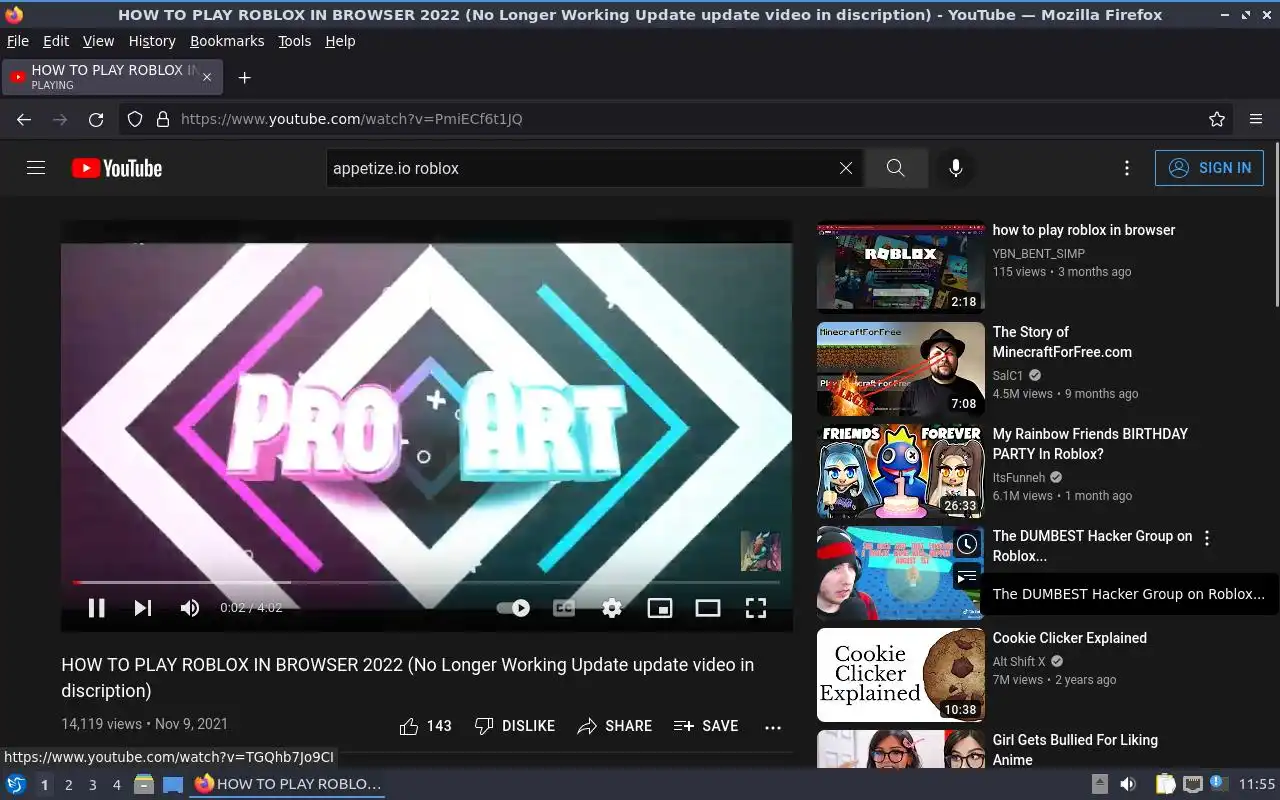Screen dimensions: 1280x800
Task: Click the video channel watermark
Action: tap(760, 551)
